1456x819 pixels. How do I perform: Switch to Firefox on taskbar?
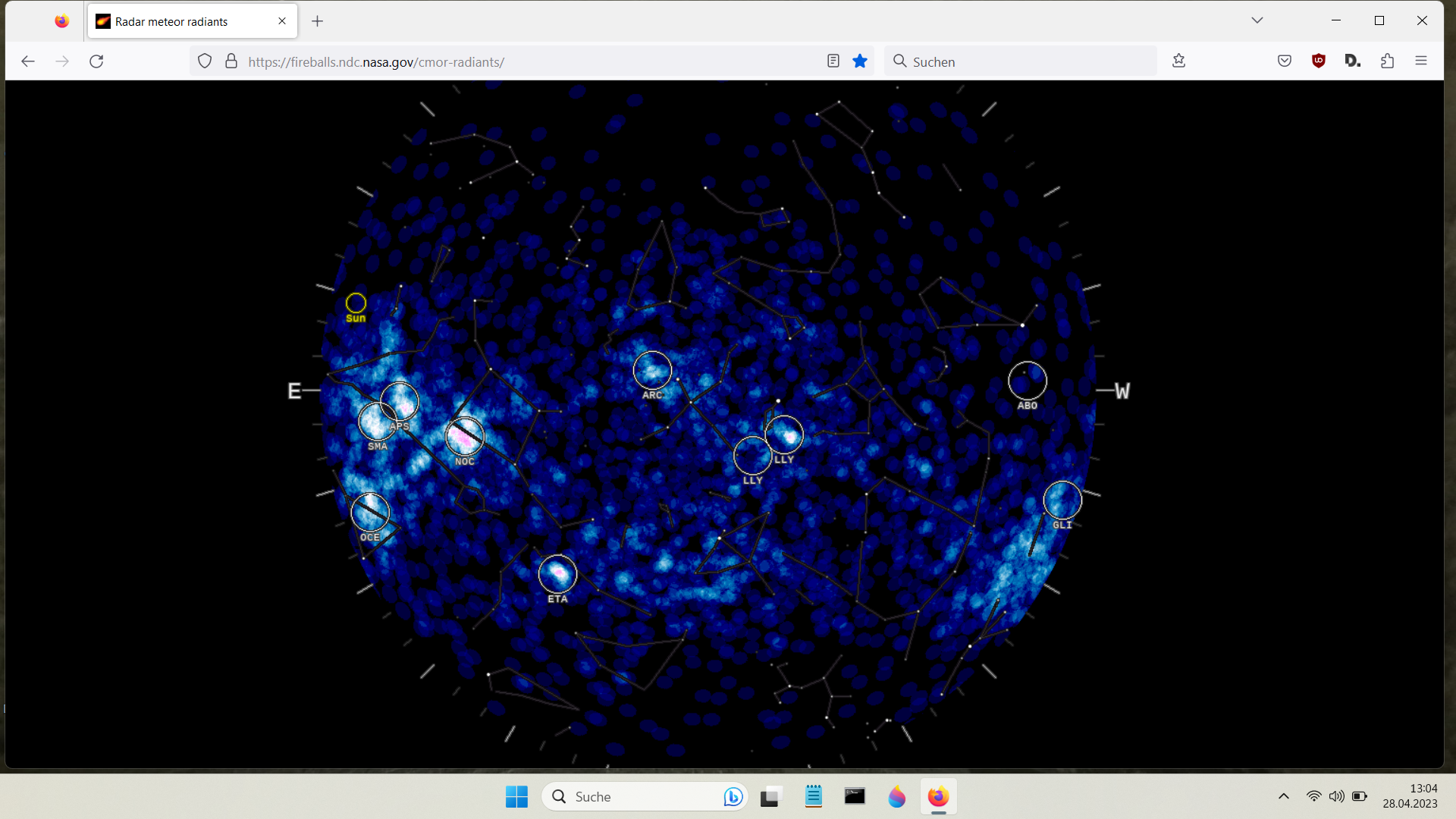tap(938, 796)
